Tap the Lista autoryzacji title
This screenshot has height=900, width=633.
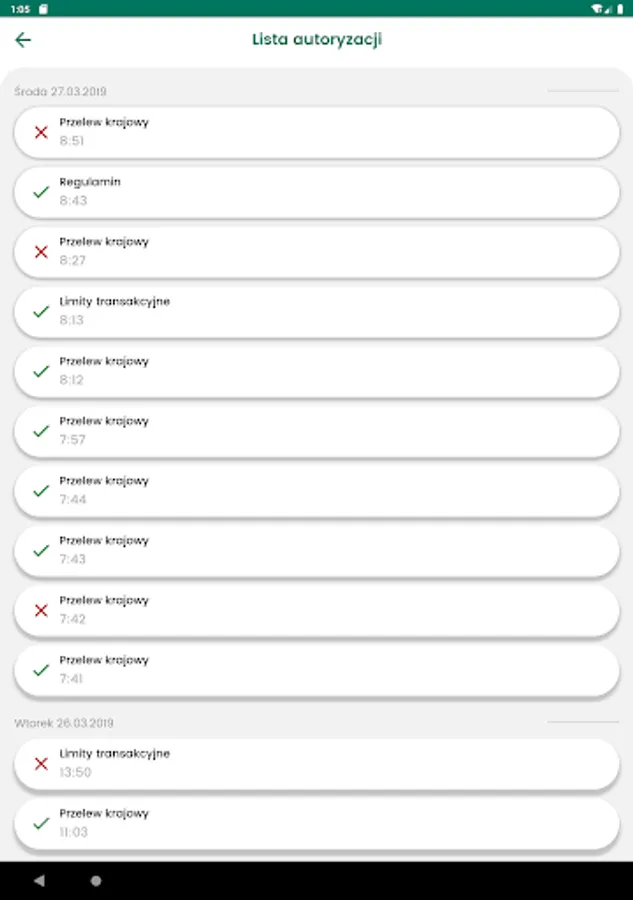click(316, 40)
